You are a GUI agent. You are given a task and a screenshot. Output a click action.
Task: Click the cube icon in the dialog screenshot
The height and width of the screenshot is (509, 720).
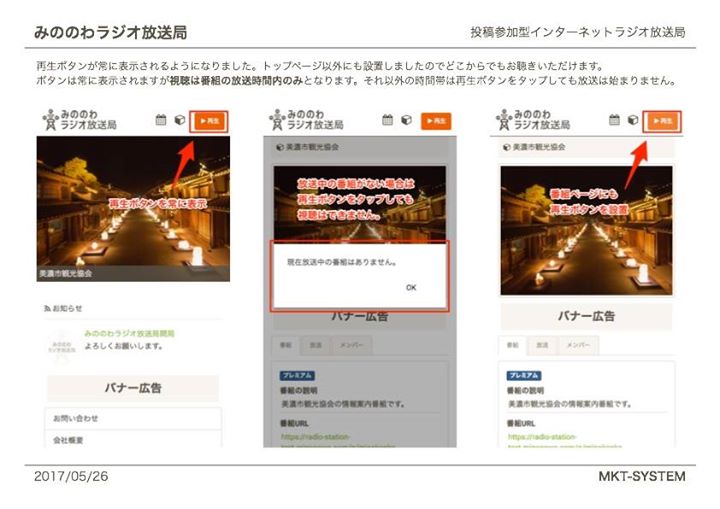point(406,120)
